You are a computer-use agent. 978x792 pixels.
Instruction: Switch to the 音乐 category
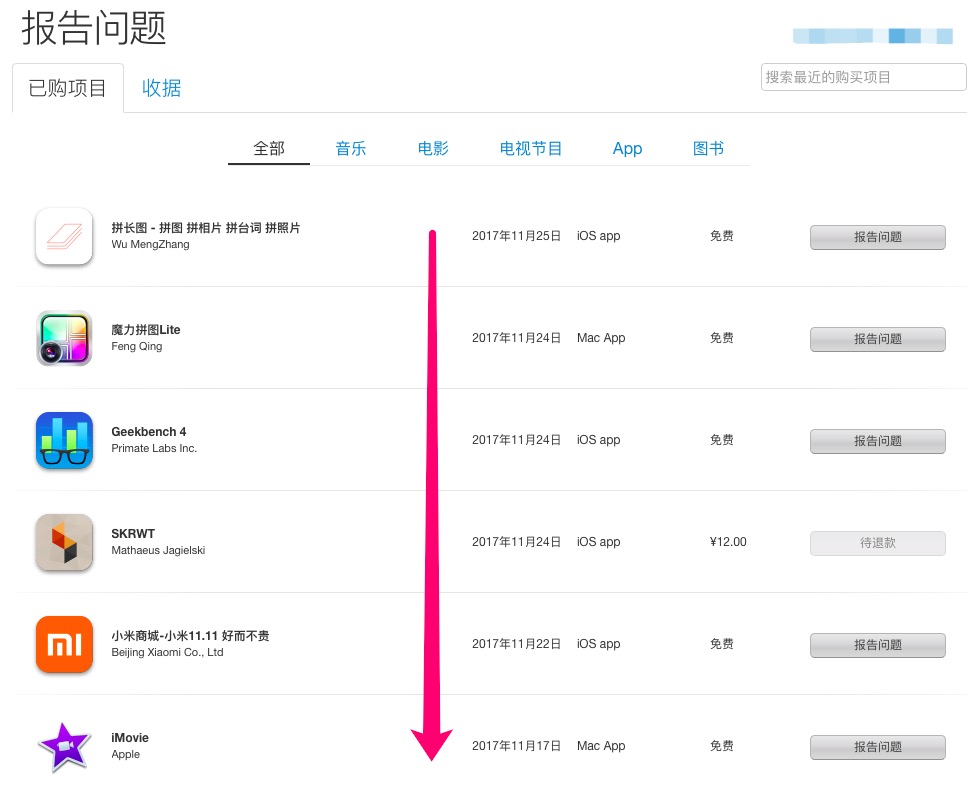click(351, 147)
